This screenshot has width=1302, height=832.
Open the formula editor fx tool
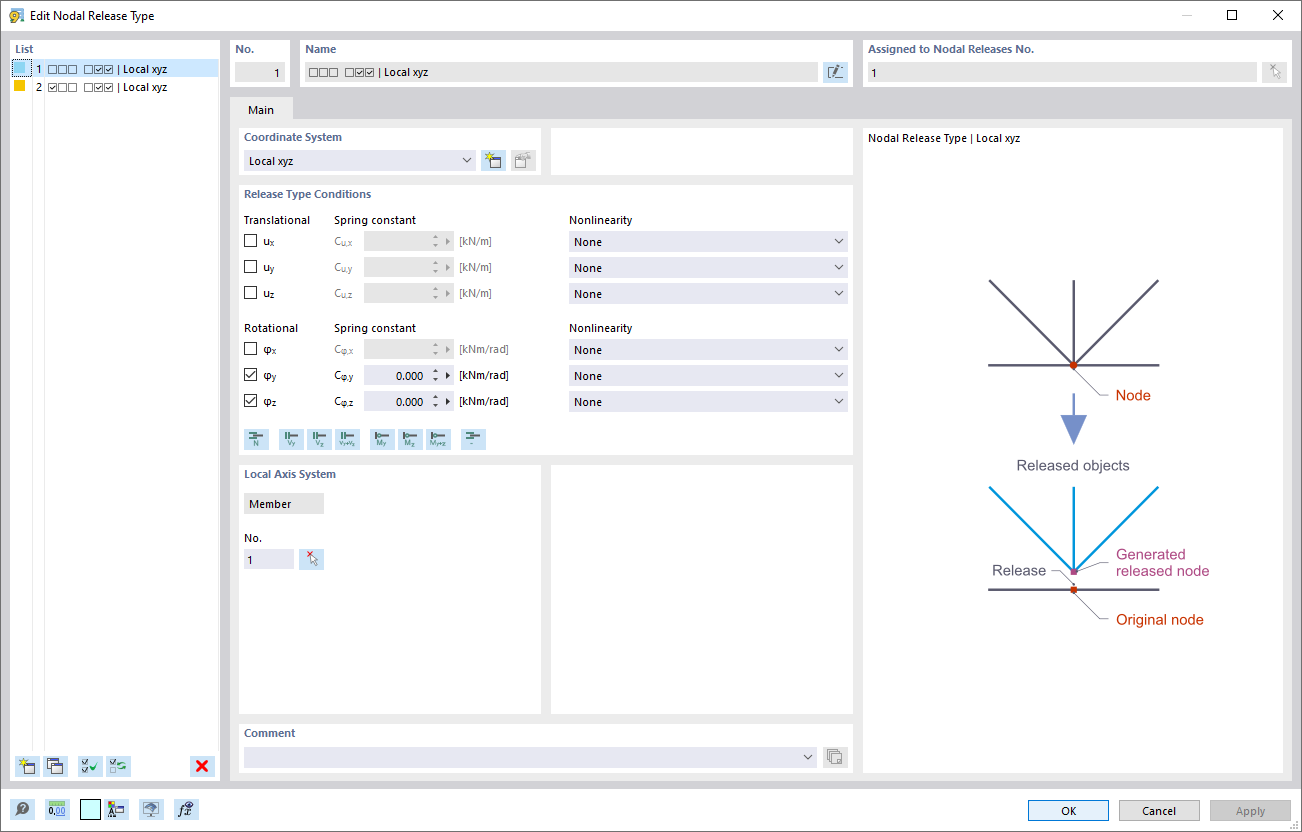(x=185, y=809)
